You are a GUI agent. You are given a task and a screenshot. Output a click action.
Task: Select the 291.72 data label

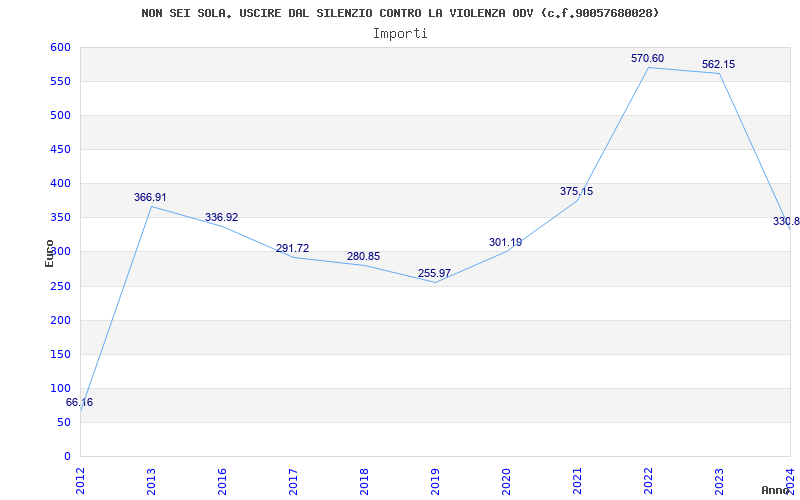[292, 248]
